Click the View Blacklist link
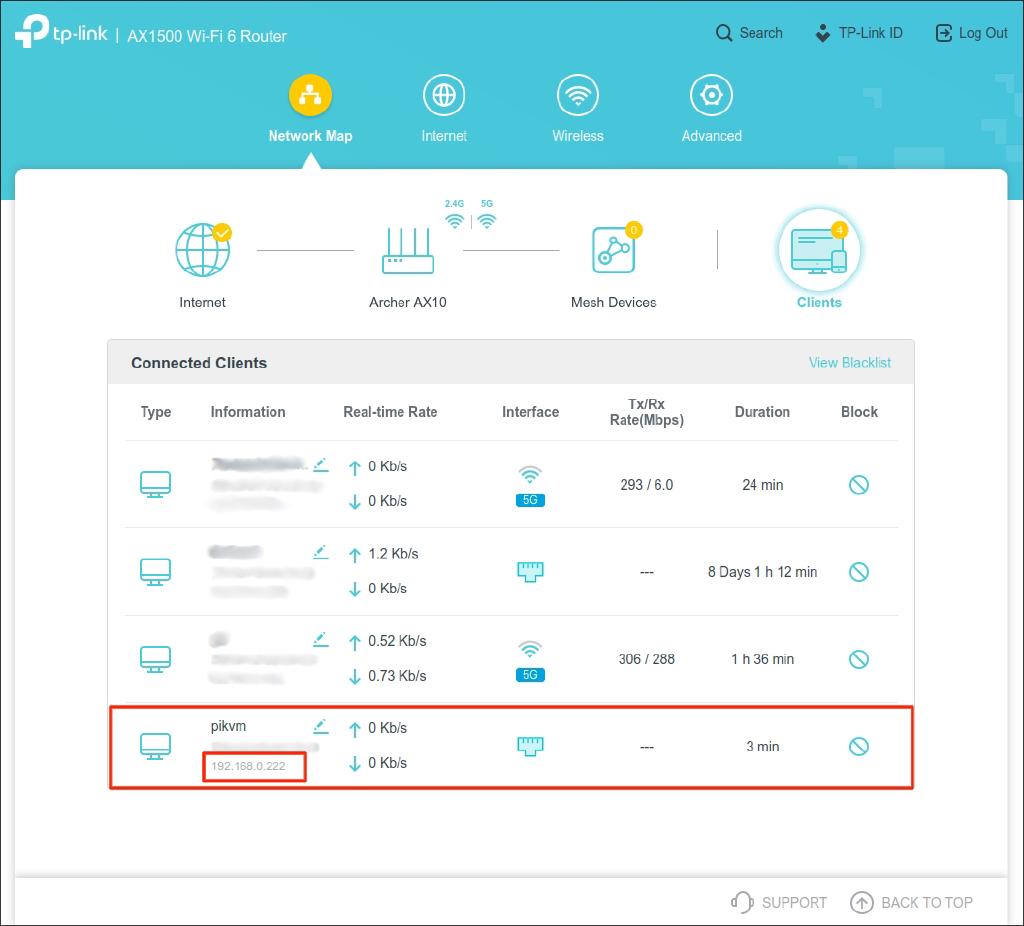Screen dimensions: 1024x926 tap(849, 363)
